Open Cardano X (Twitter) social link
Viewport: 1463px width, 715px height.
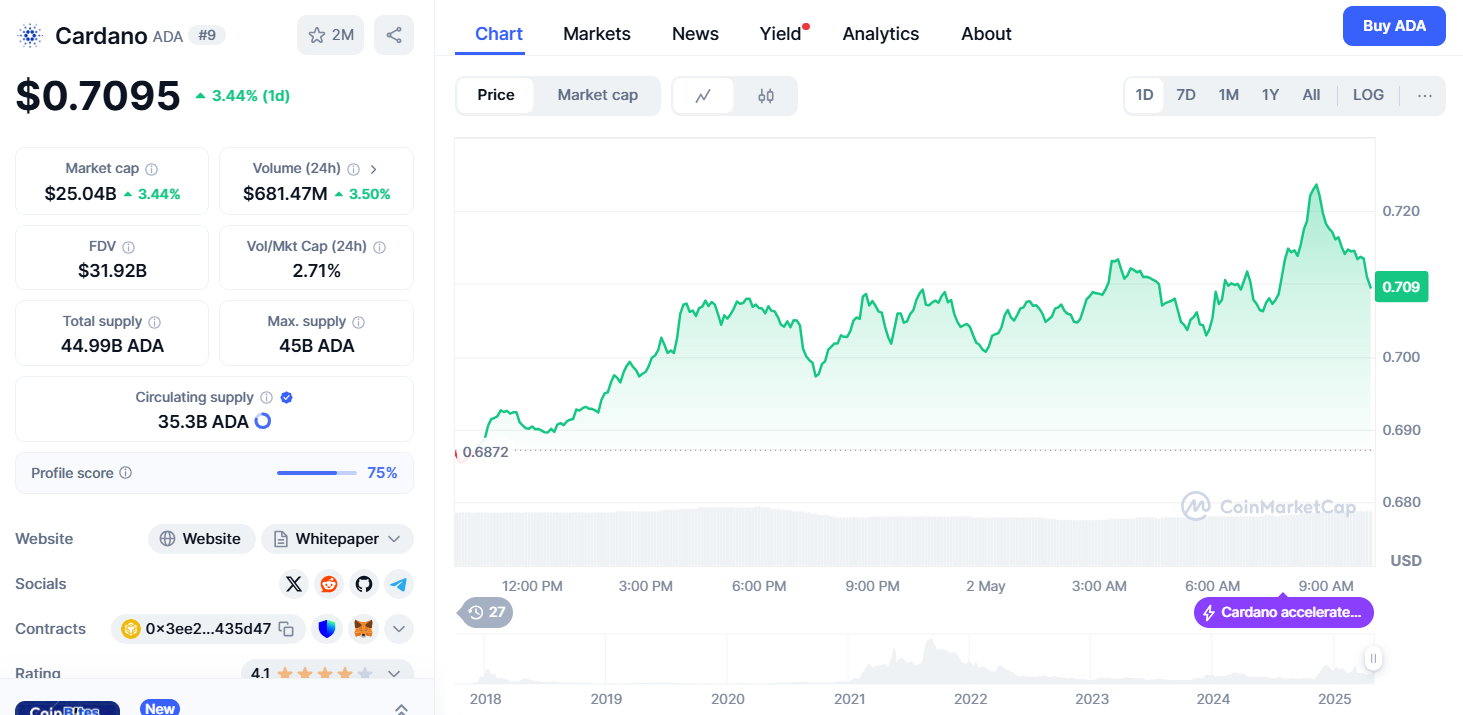coord(294,584)
